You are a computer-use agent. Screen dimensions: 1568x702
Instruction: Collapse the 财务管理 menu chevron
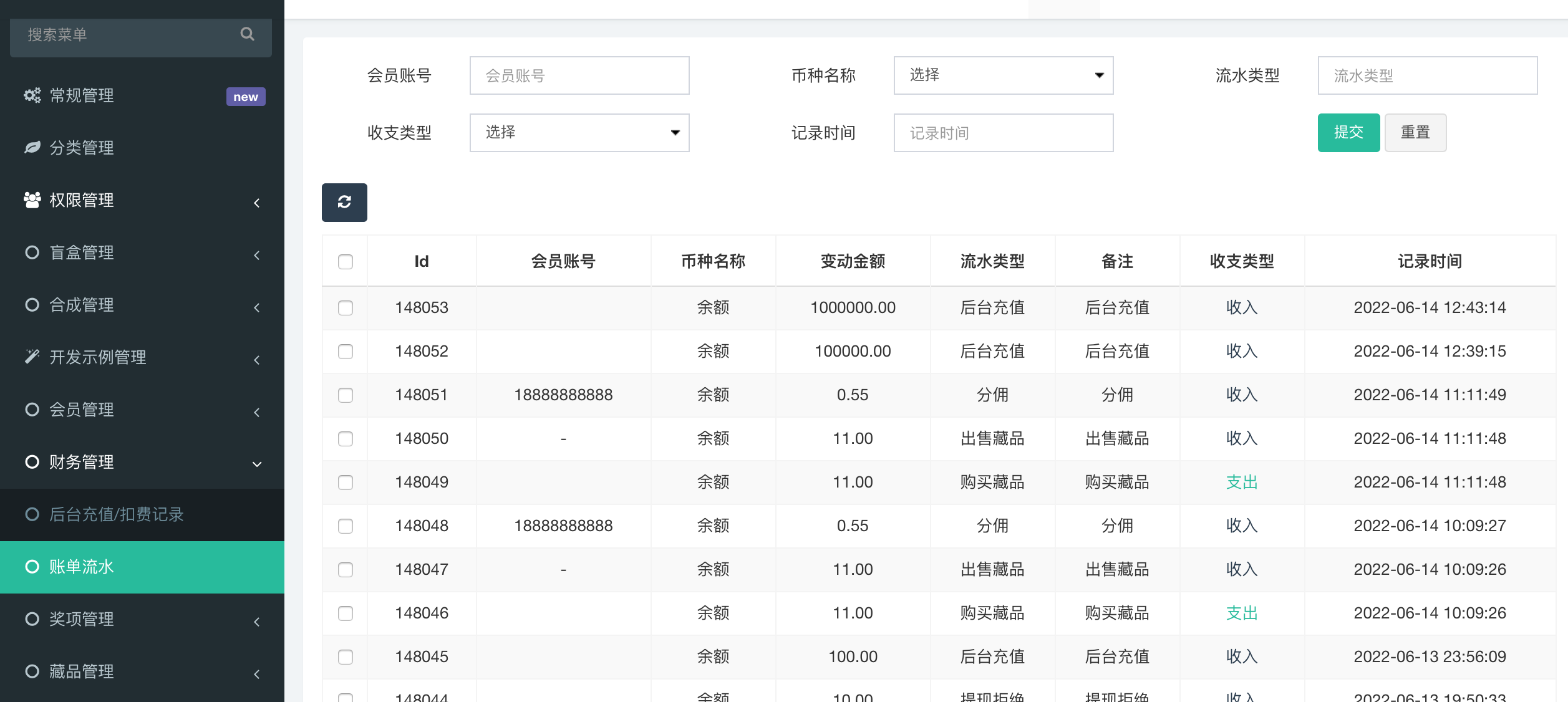(x=257, y=464)
